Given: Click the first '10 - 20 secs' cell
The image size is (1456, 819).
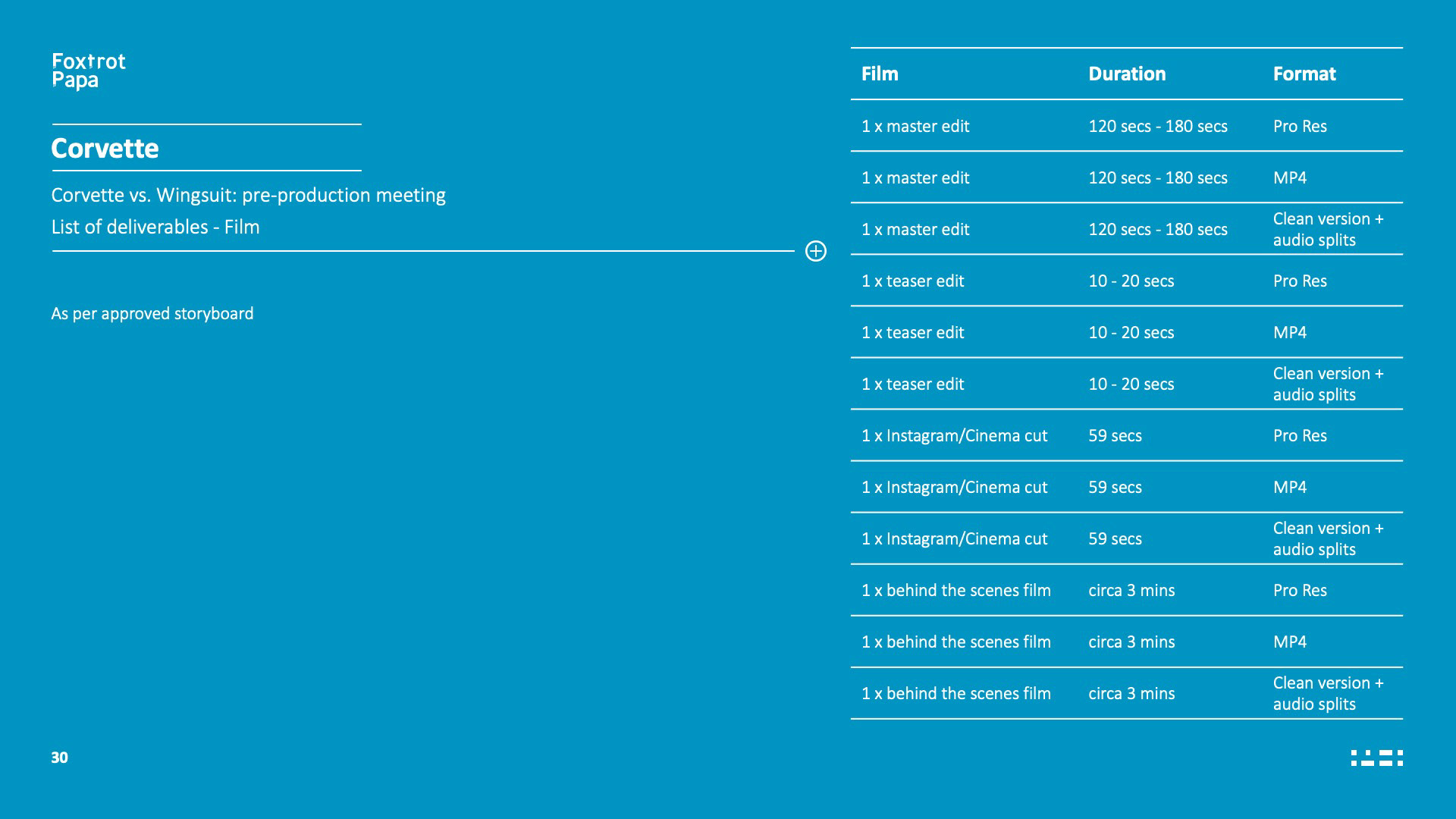Looking at the screenshot, I should click(1131, 281).
